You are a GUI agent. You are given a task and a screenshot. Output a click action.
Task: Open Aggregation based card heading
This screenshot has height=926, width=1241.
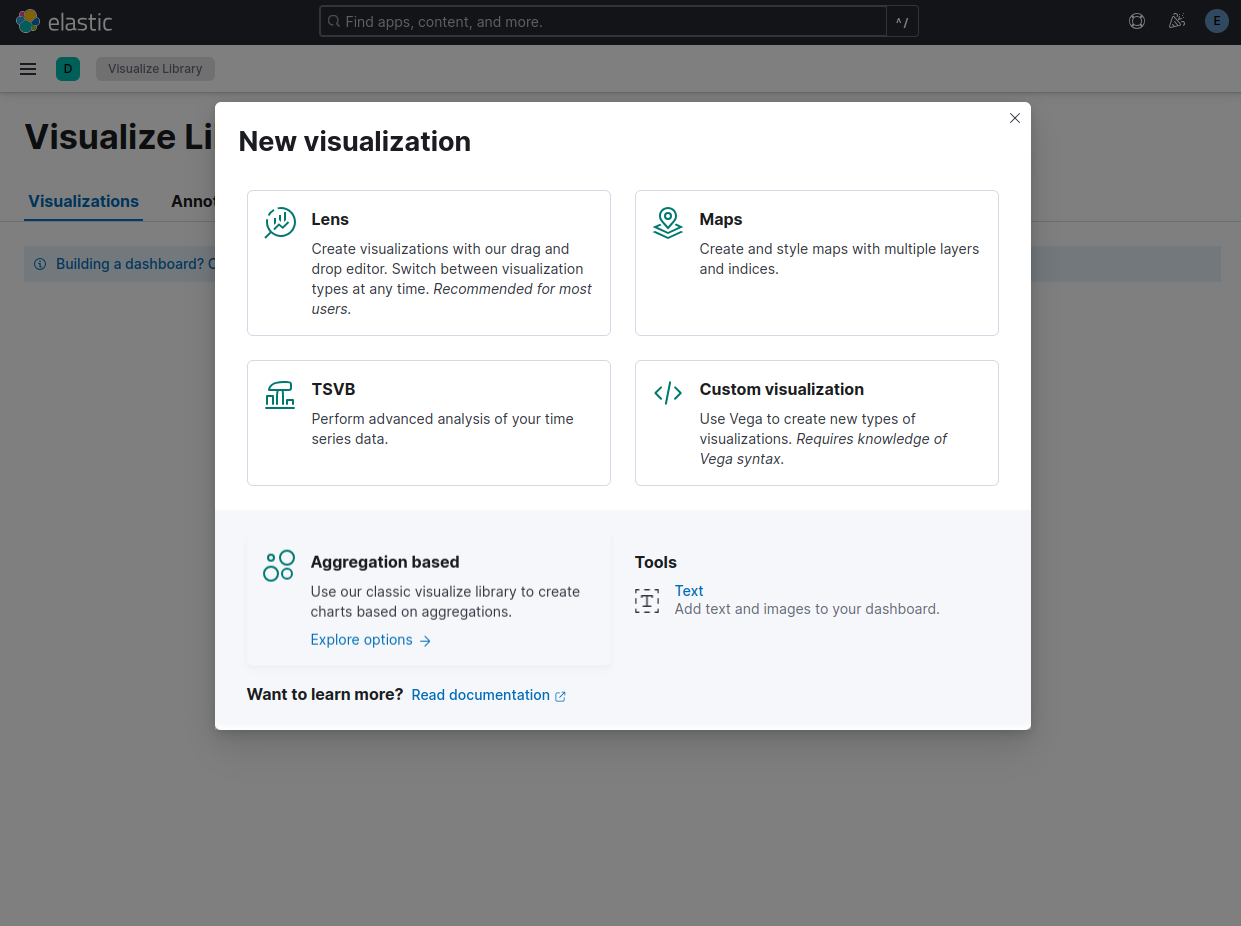pyautogui.click(x=385, y=562)
